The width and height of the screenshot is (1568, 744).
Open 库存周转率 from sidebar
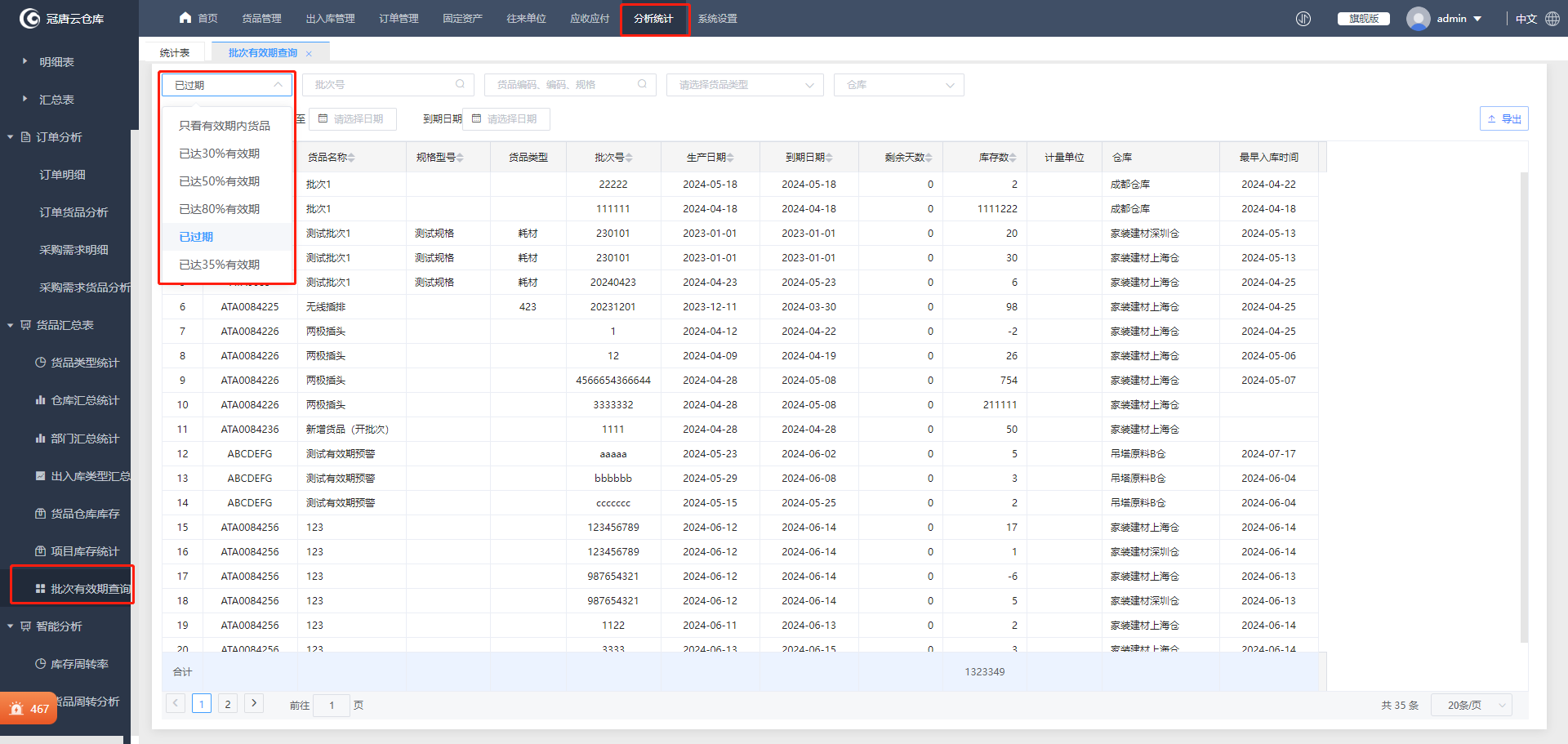(x=79, y=664)
